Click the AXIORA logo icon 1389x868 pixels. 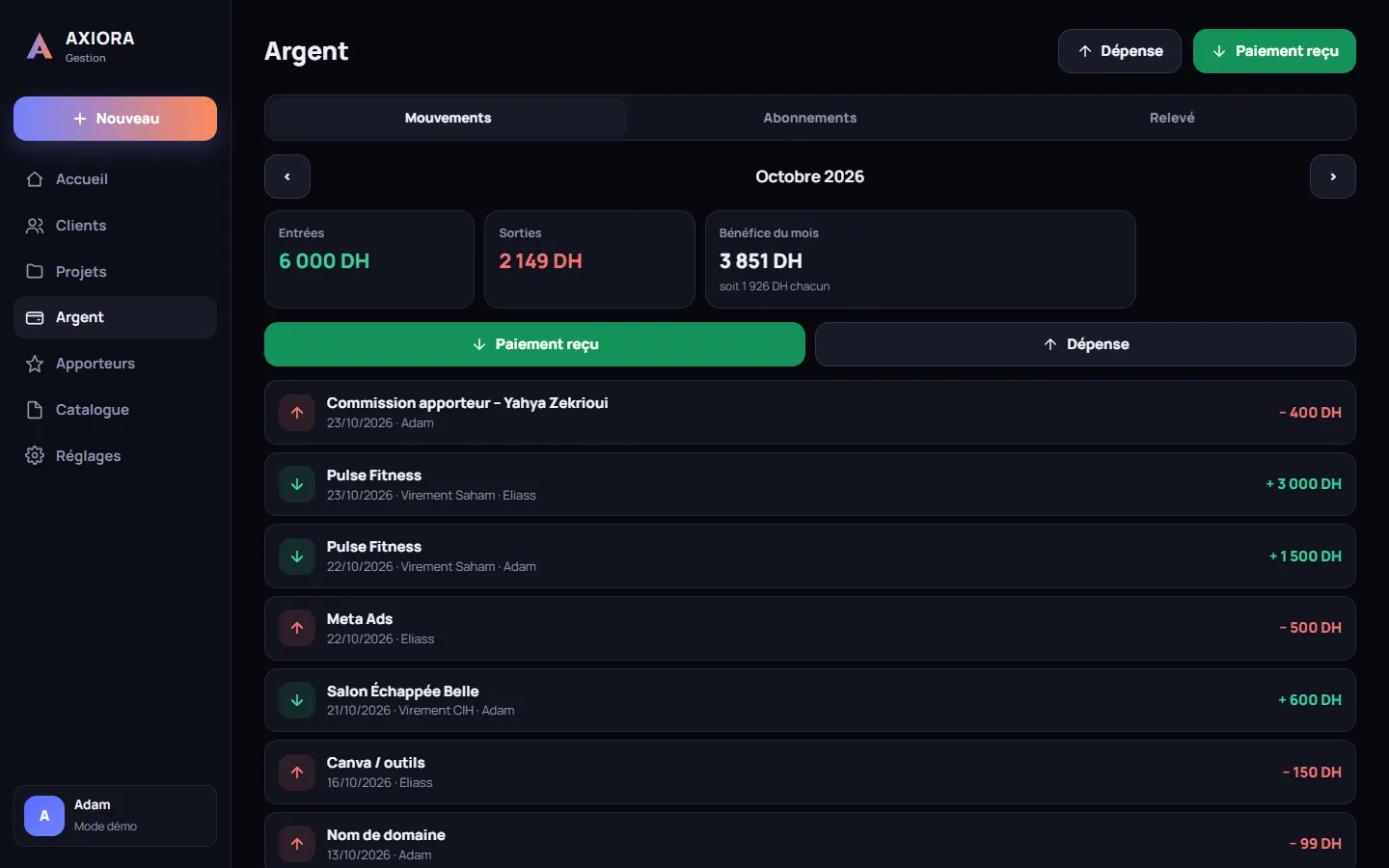(40, 46)
